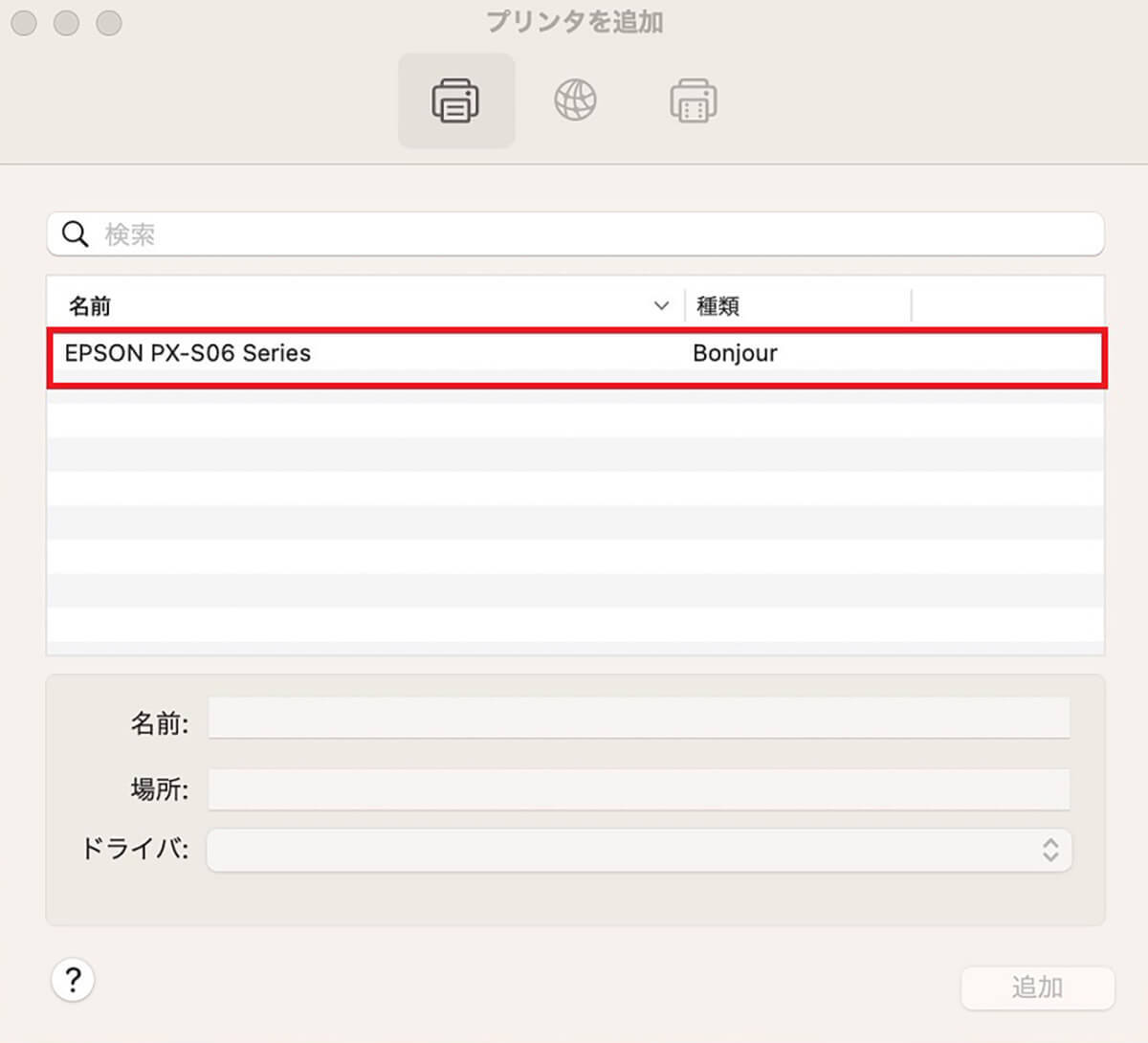Viewport: 1148px width, 1043px height.
Task: Click the magnifying glass search icon
Action: click(75, 233)
